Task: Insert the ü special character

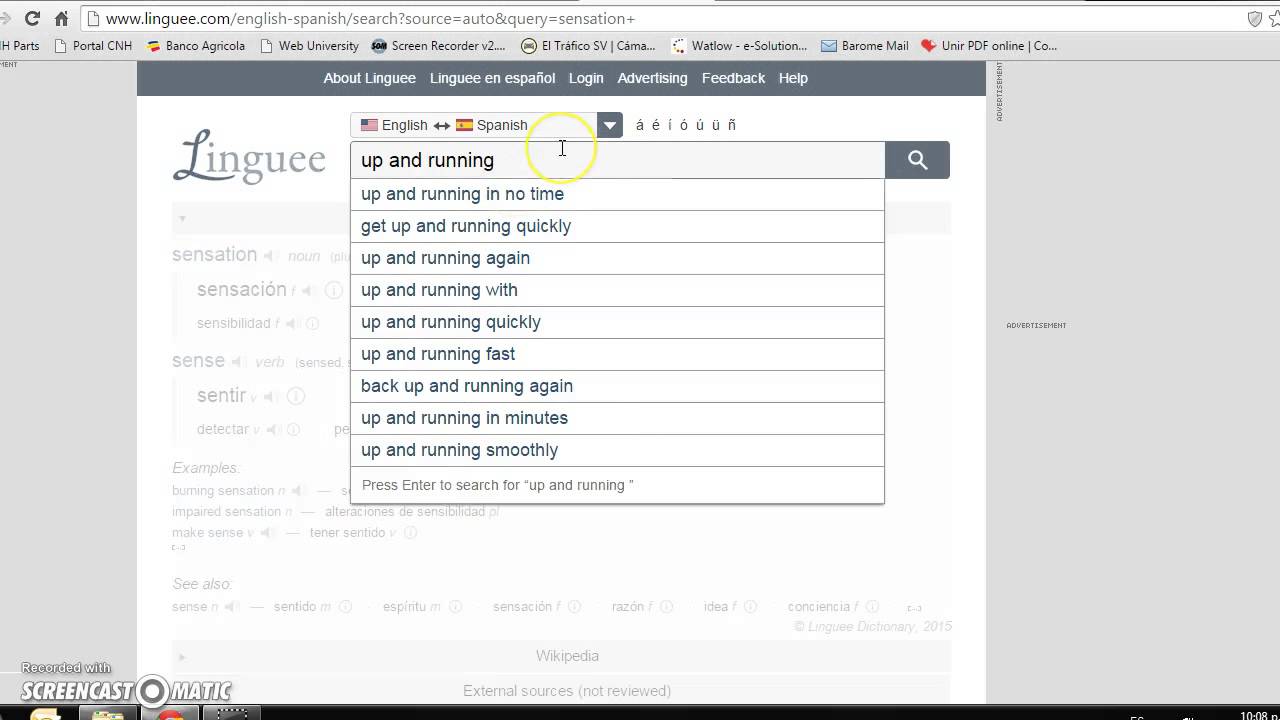Action: point(716,125)
